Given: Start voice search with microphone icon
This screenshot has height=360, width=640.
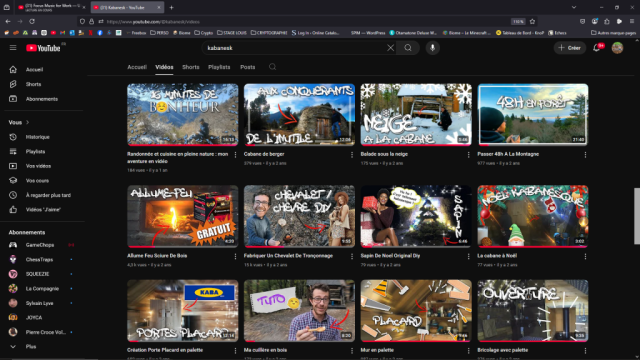Looking at the screenshot, I should point(432,48).
